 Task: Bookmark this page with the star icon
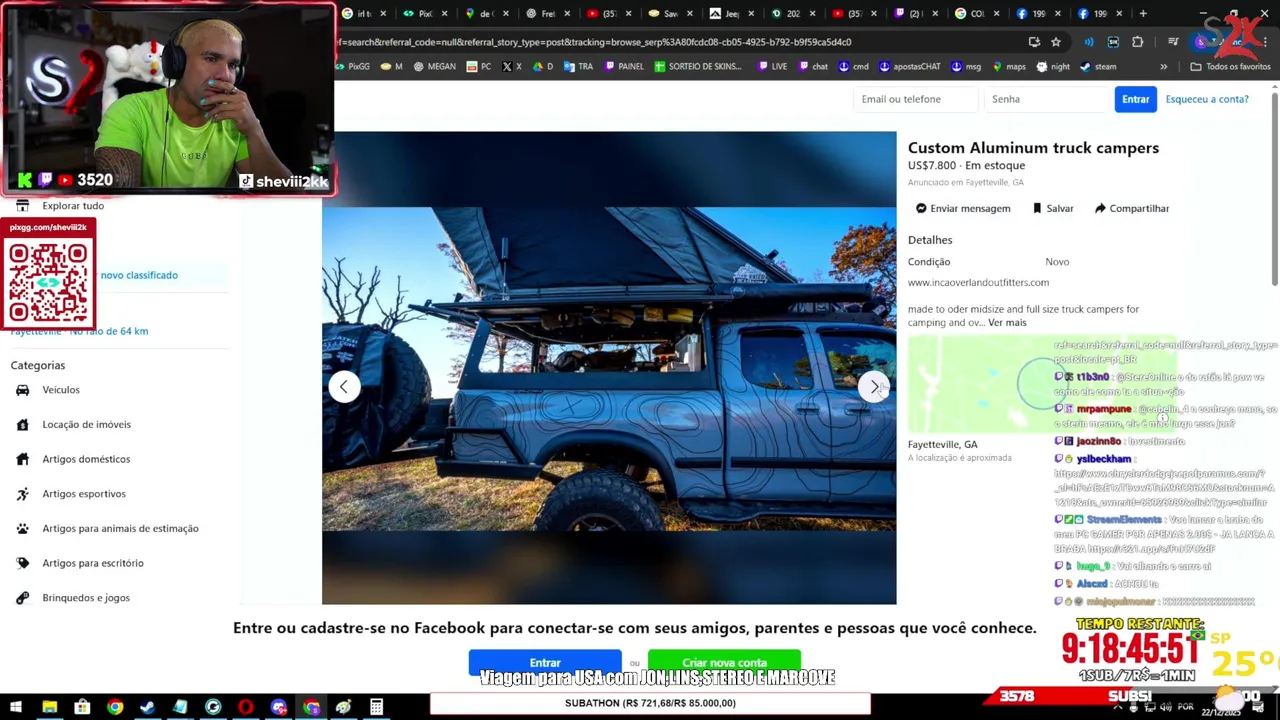tap(1056, 42)
